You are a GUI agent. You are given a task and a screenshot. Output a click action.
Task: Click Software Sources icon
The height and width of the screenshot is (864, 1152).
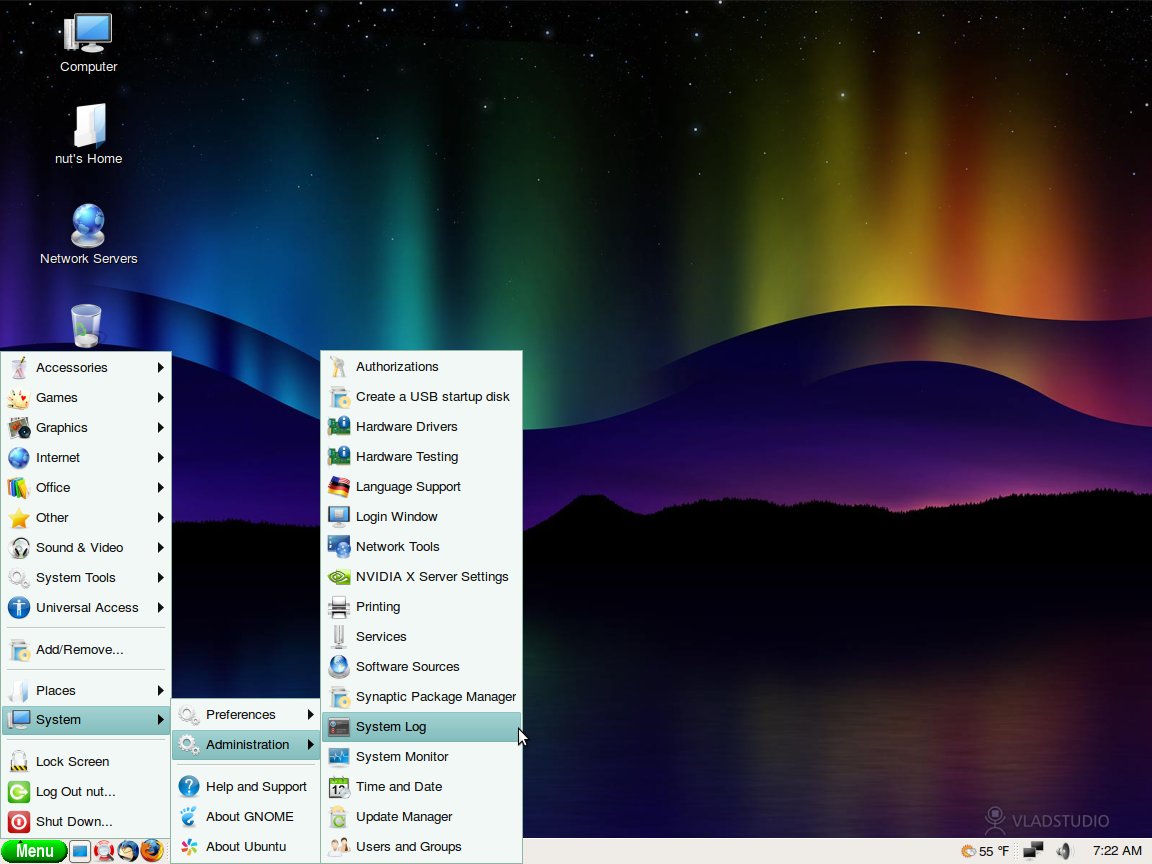click(x=339, y=666)
